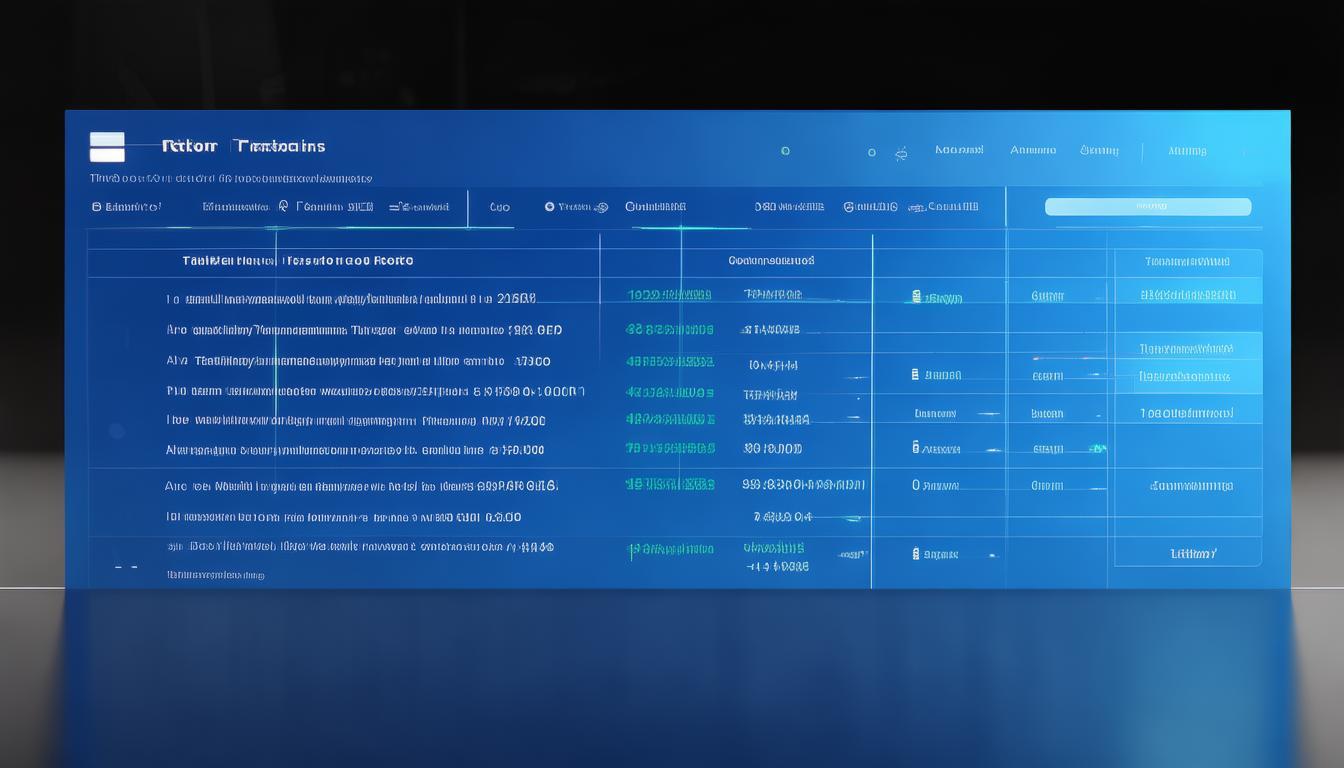Viewport: 1344px width, 768px height.
Task: Click the white stacked logo icon at top-left
Action: pos(107,147)
